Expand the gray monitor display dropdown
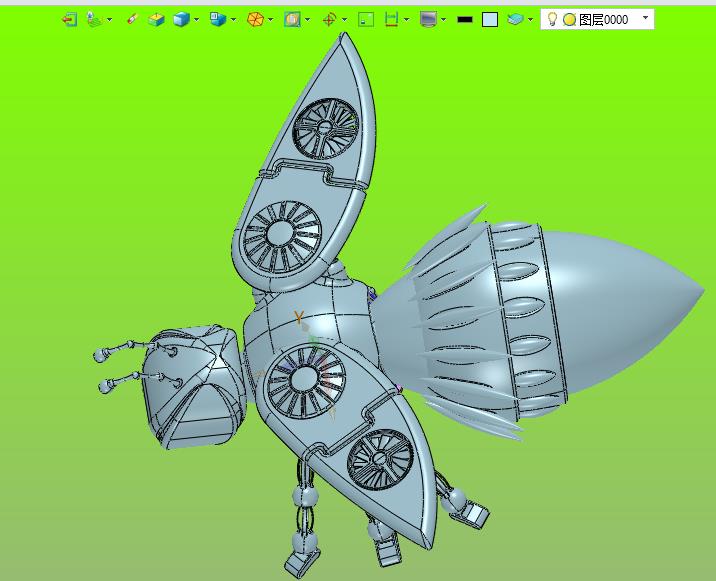716x581 pixels. tap(443, 20)
